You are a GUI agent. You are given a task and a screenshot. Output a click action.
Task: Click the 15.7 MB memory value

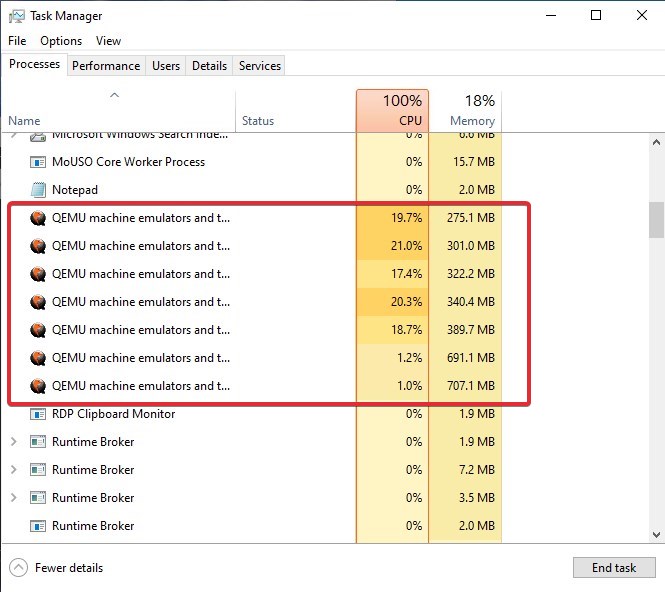474,162
